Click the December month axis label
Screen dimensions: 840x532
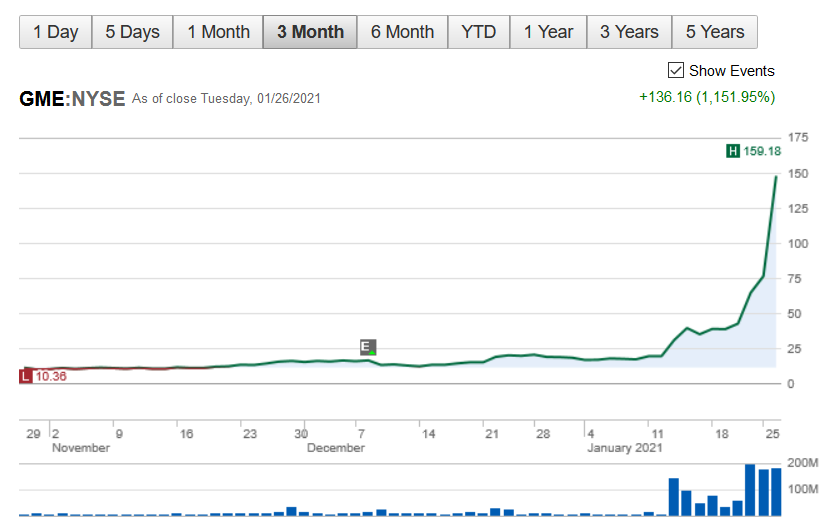(335, 448)
